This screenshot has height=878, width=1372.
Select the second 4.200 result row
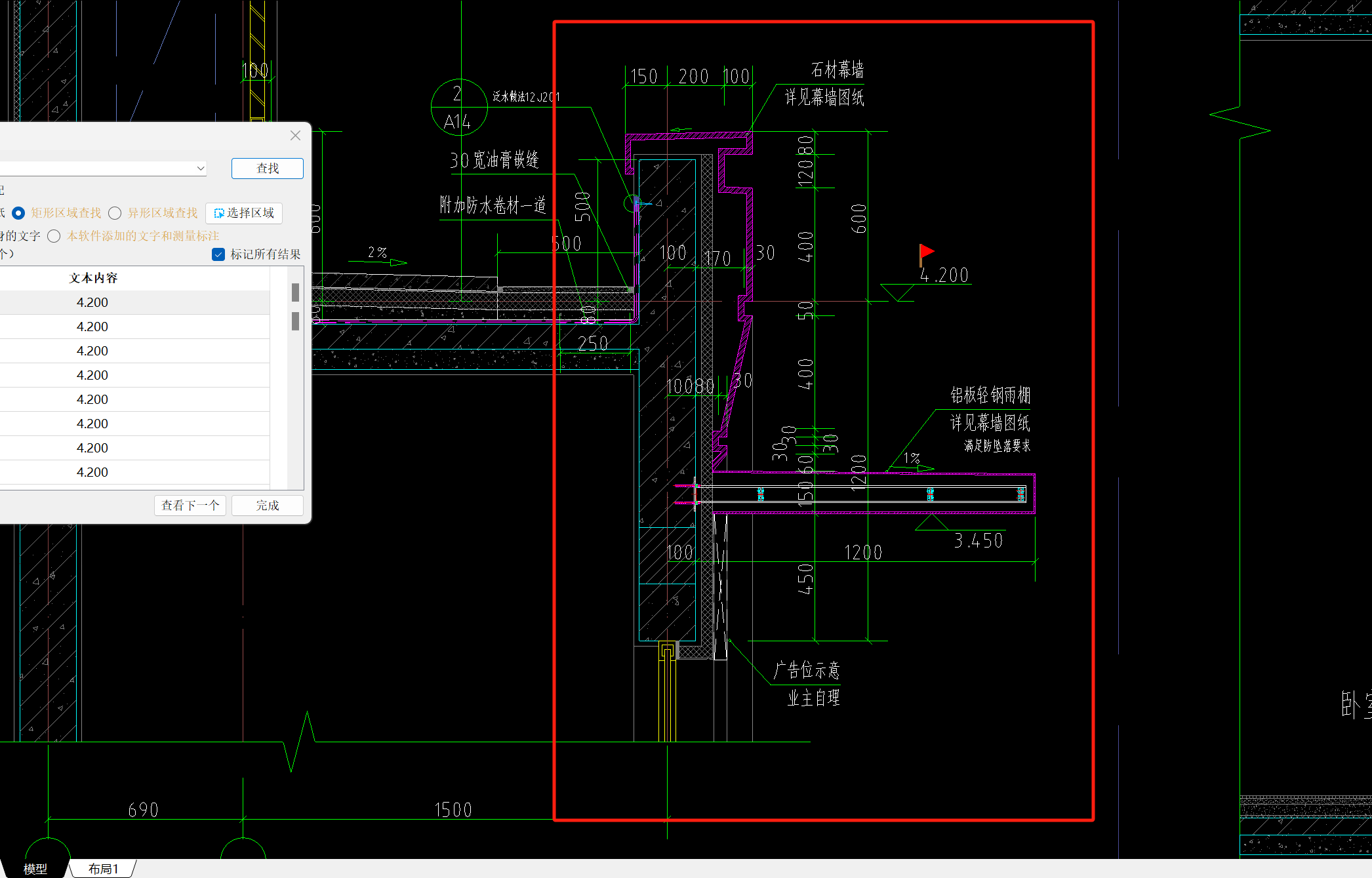click(x=134, y=327)
